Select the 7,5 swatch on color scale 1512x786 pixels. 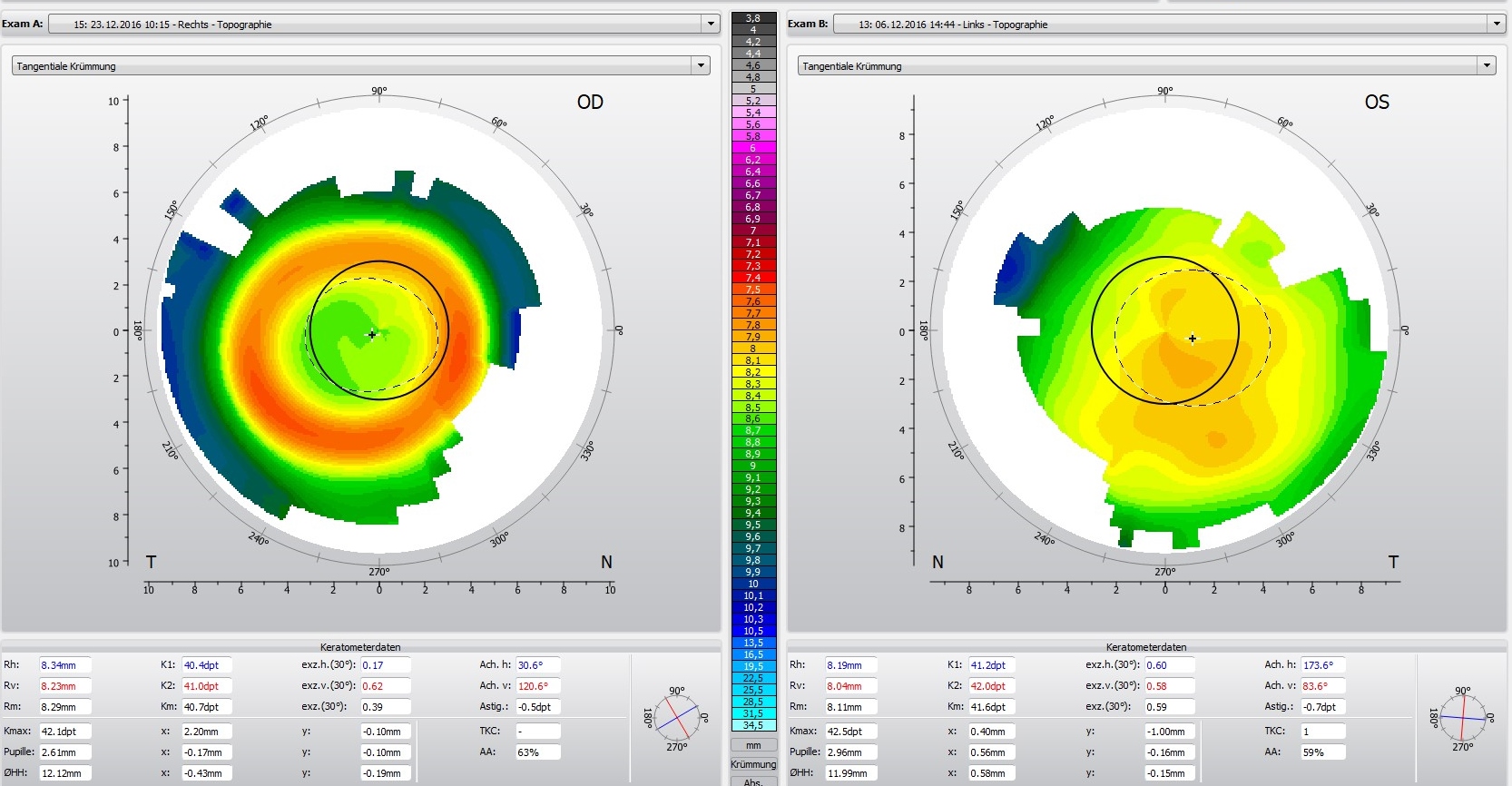[753, 290]
